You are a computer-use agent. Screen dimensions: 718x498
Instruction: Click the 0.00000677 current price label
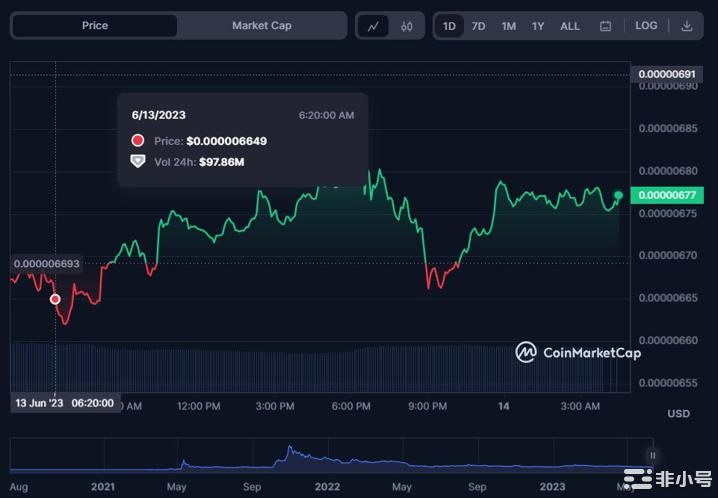tap(668, 195)
